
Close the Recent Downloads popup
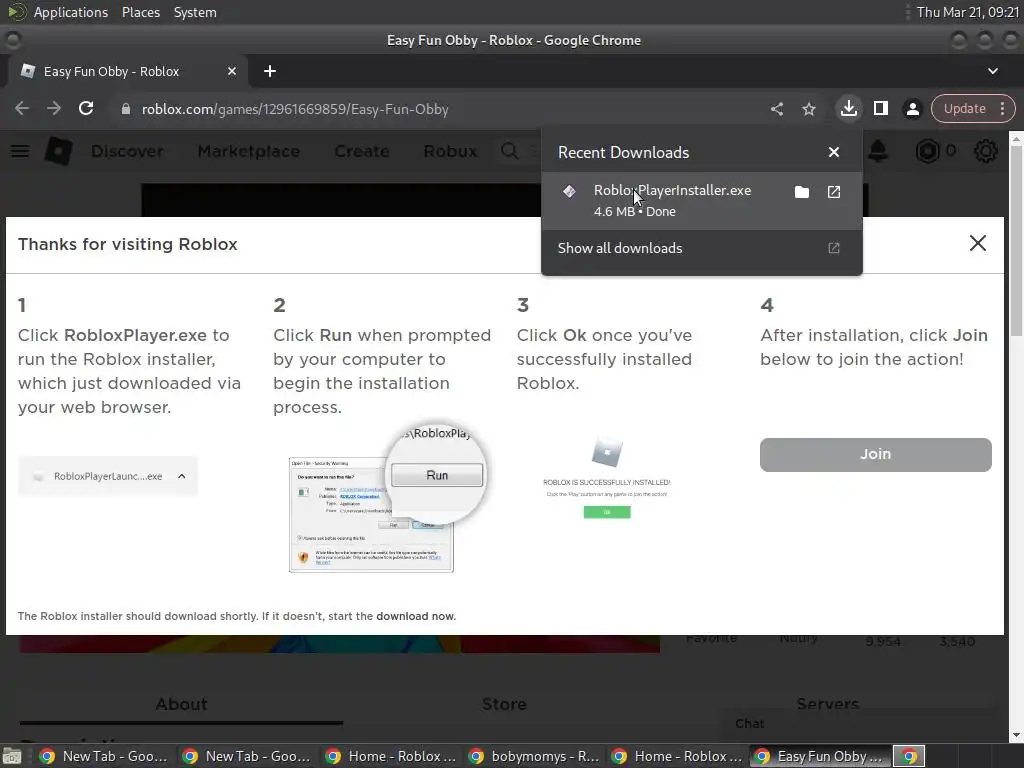click(834, 152)
